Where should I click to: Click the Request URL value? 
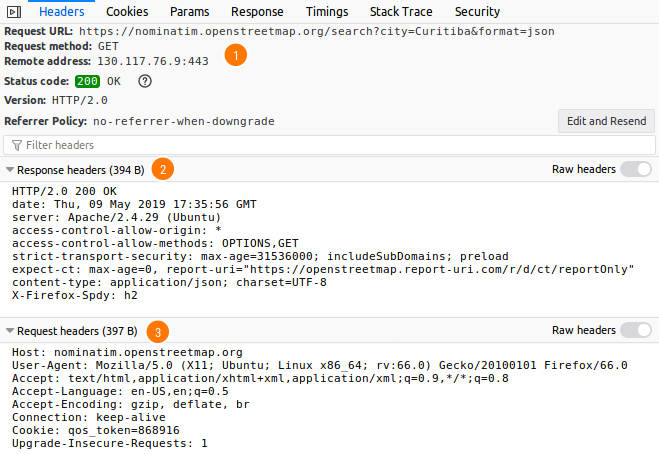coord(316,32)
